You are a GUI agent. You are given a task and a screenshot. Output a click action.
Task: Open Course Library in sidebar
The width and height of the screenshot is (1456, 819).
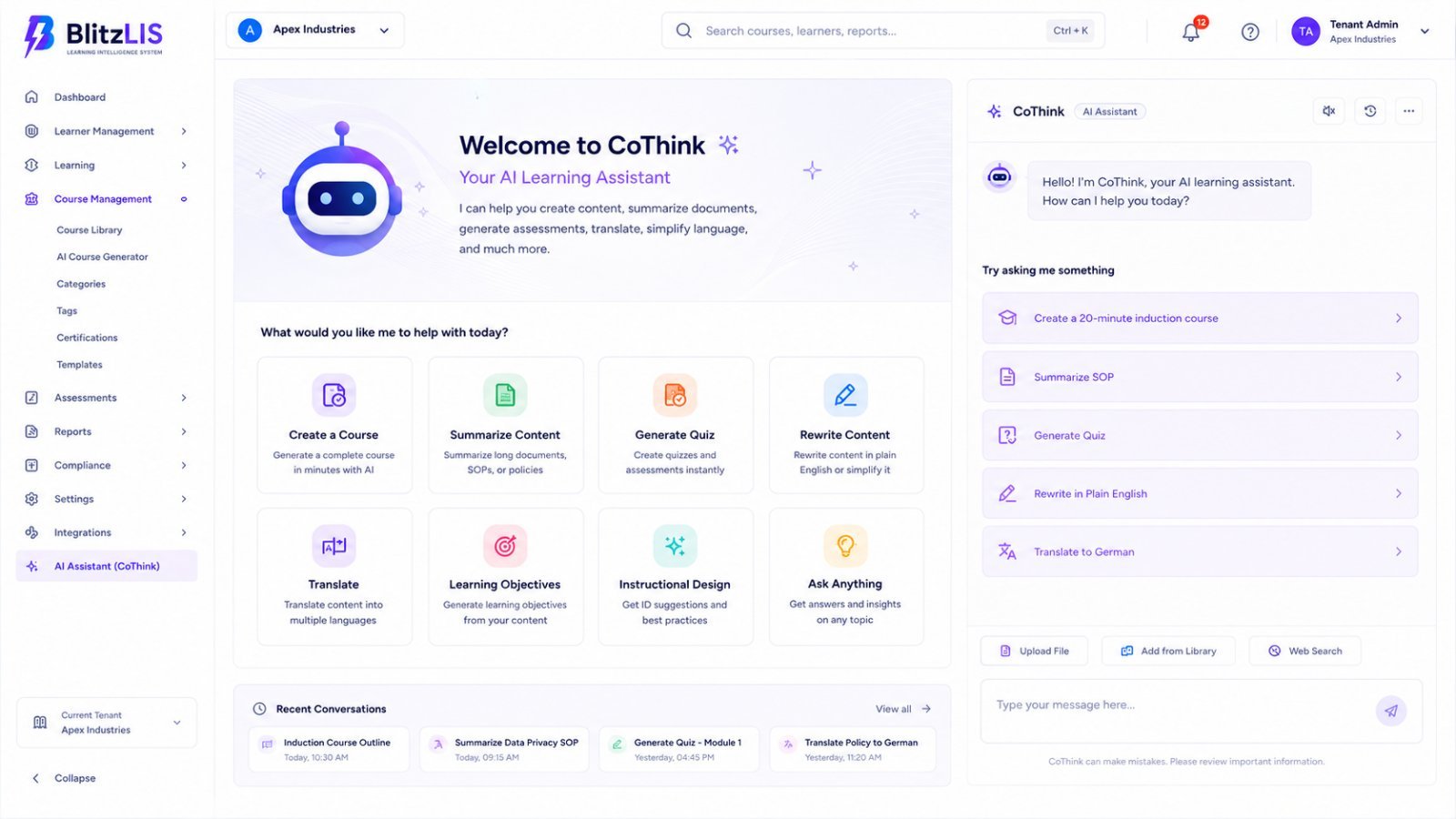tap(89, 230)
